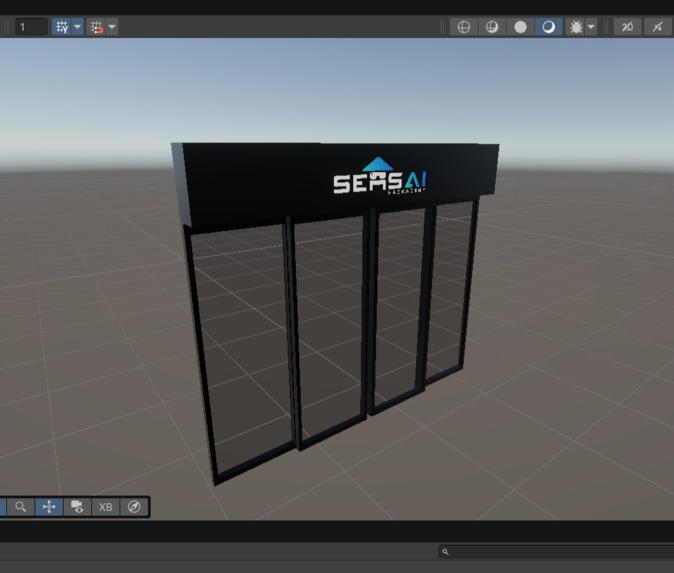Toggle grid snapping magnet icon
The height and width of the screenshot is (573, 674).
pos(96,27)
